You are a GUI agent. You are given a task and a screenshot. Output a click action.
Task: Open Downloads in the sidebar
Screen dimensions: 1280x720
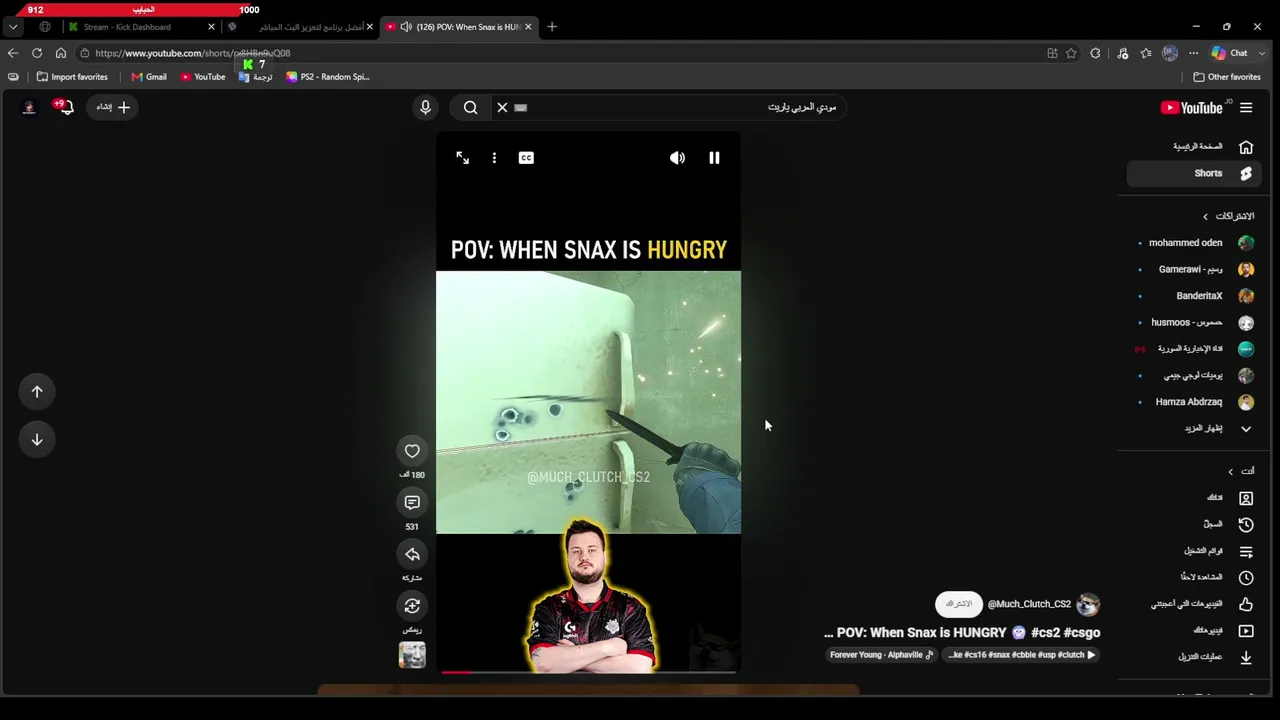tap(1194, 657)
